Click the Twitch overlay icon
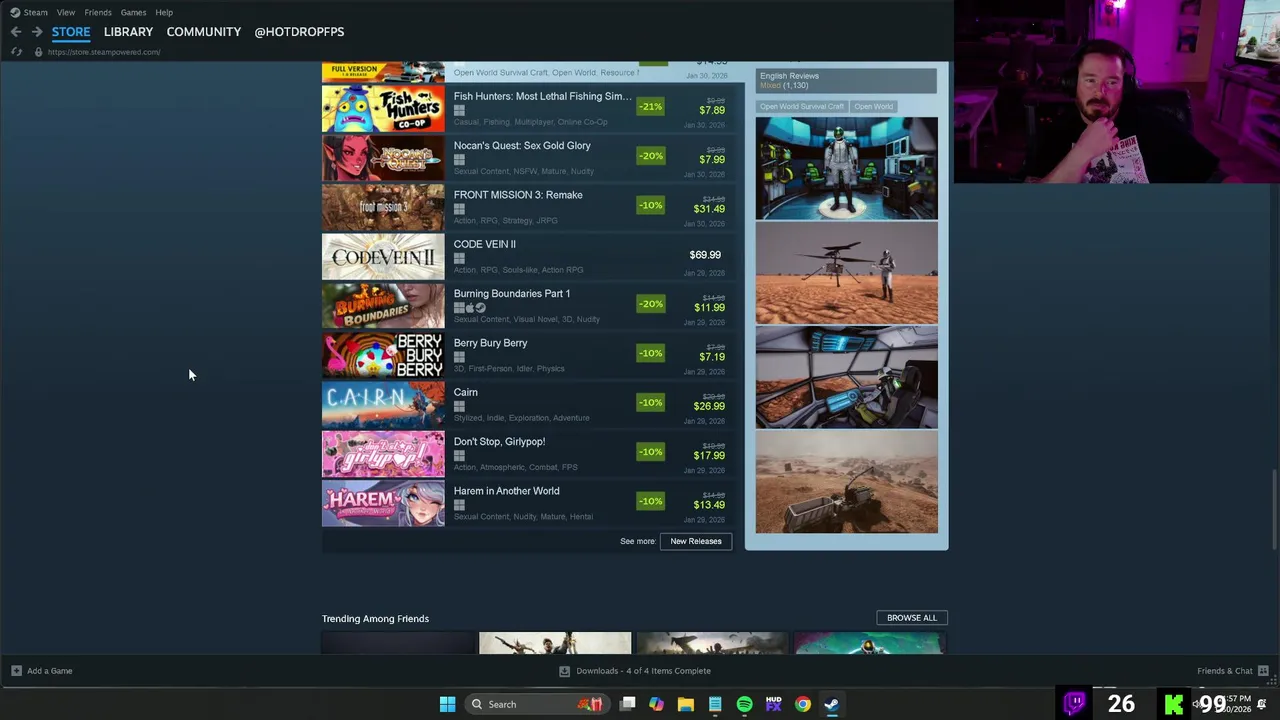This screenshot has width=1280, height=720. click(x=1075, y=703)
